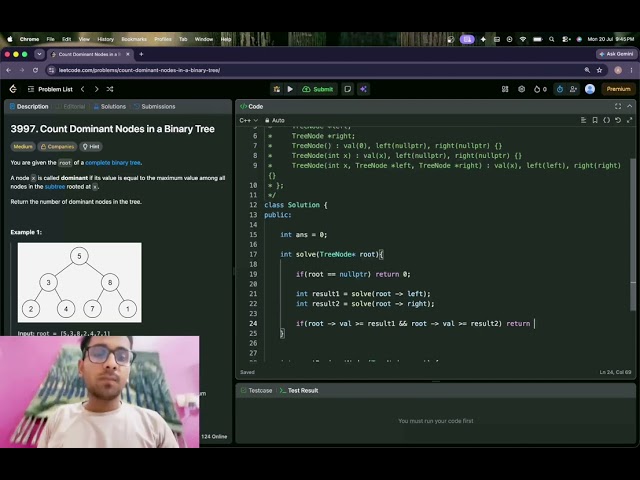Open a new browser tab
Screen dimensions: 640x480
[x=141, y=54]
